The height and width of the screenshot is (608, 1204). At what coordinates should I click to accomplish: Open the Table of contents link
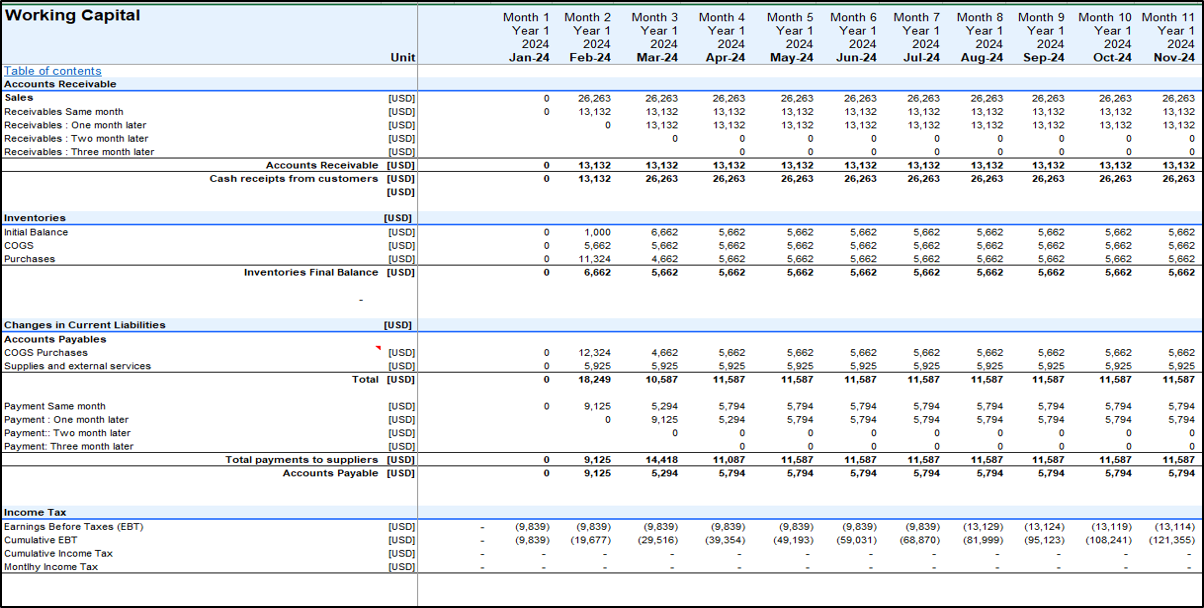[52, 71]
